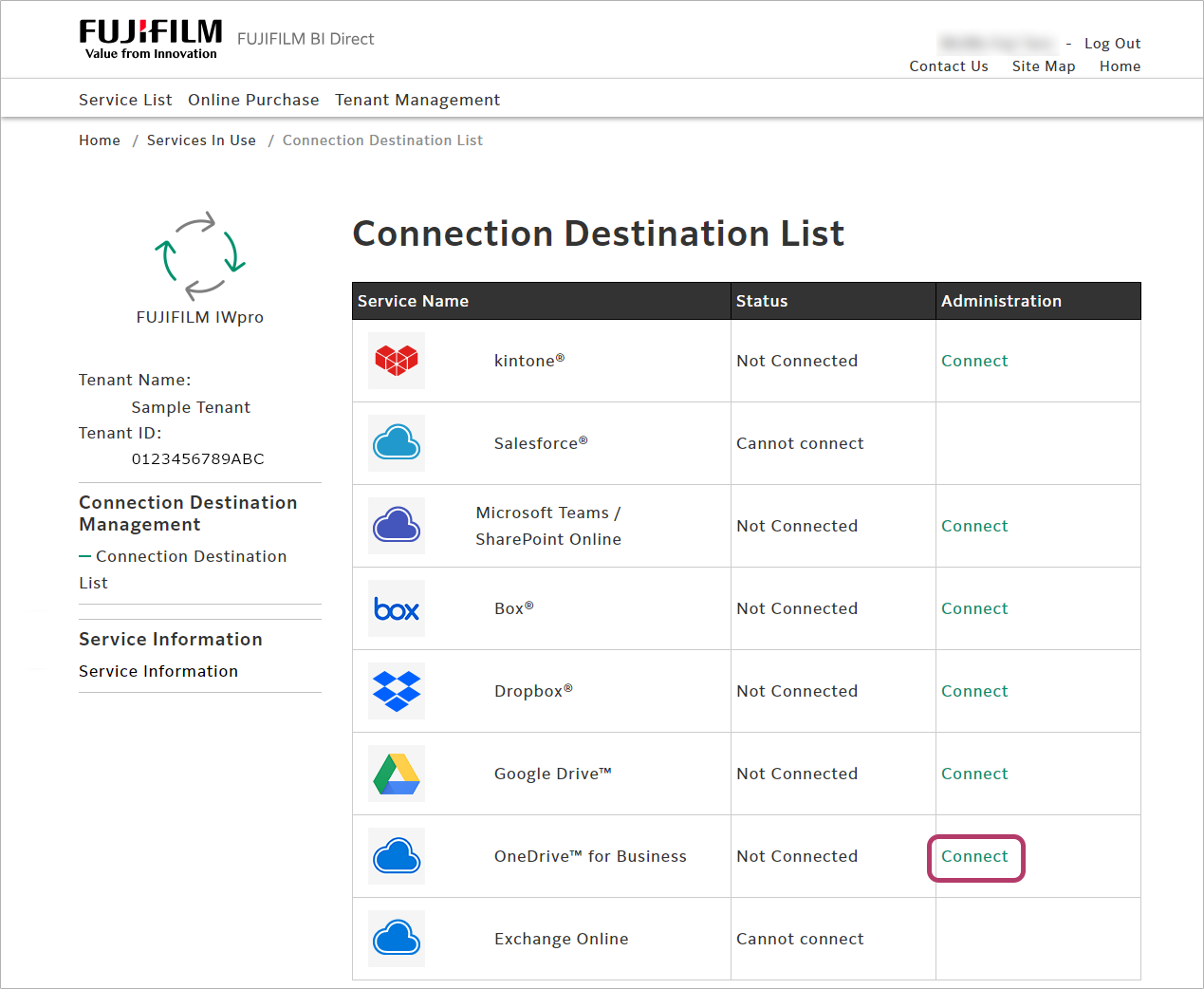Click Connection Destination List page heading
The image size is (1204, 989).
coord(598,233)
